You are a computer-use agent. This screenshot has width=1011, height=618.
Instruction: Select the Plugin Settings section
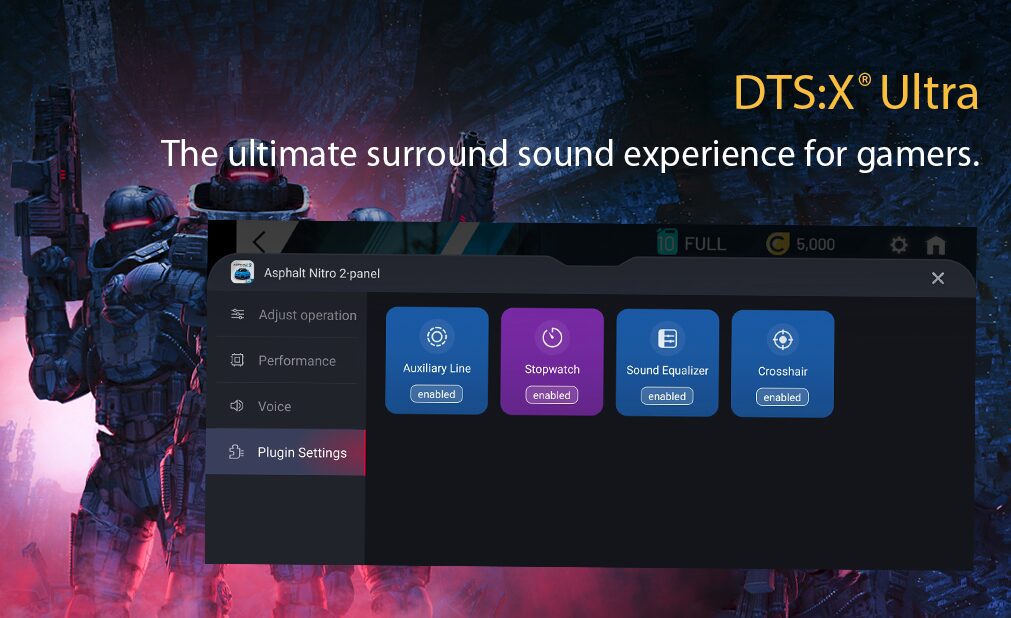coord(286,452)
